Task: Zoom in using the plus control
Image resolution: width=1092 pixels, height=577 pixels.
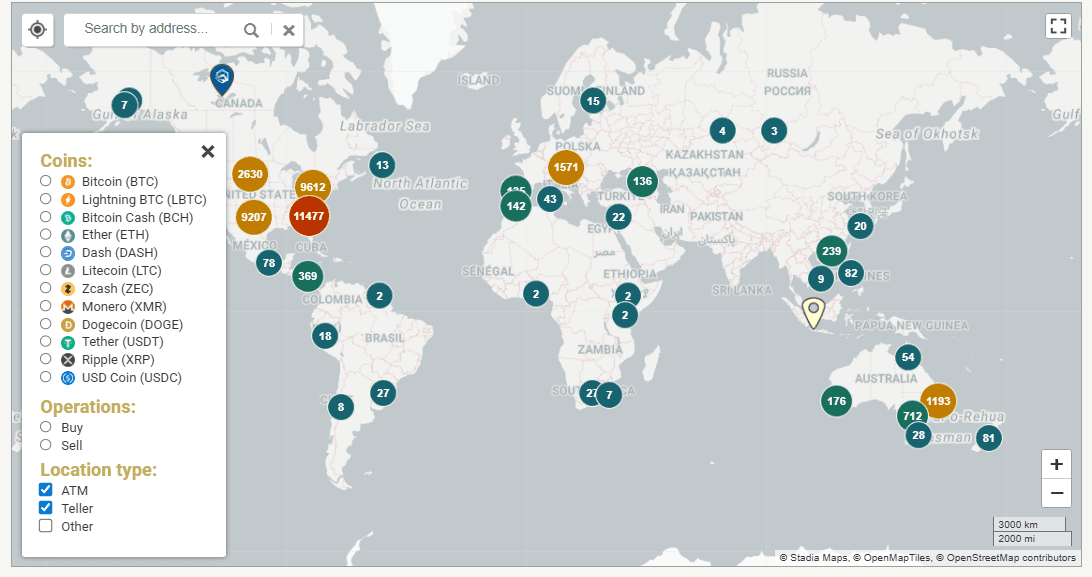Action: [x=1056, y=464]
